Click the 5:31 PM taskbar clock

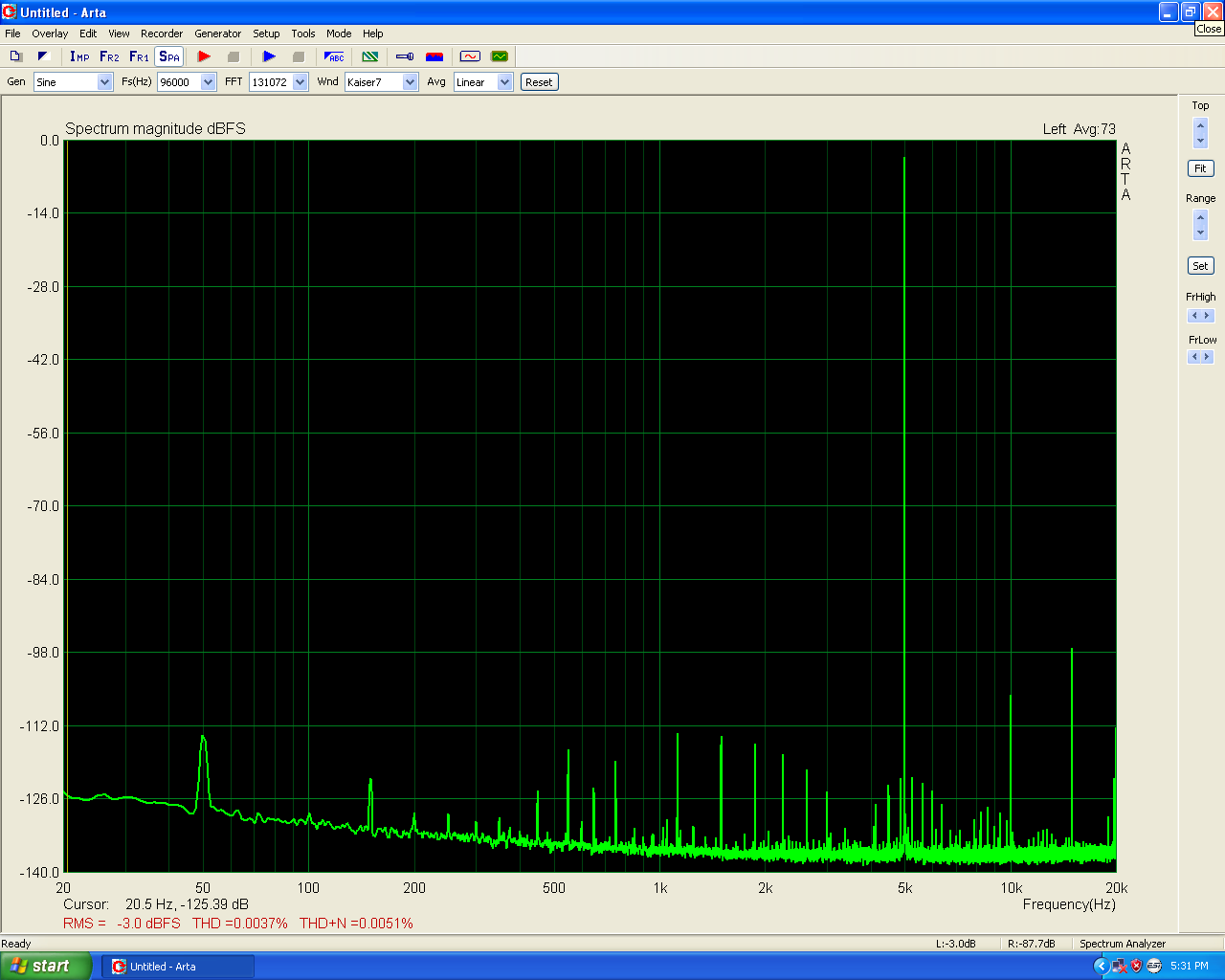pos(1190,967)
